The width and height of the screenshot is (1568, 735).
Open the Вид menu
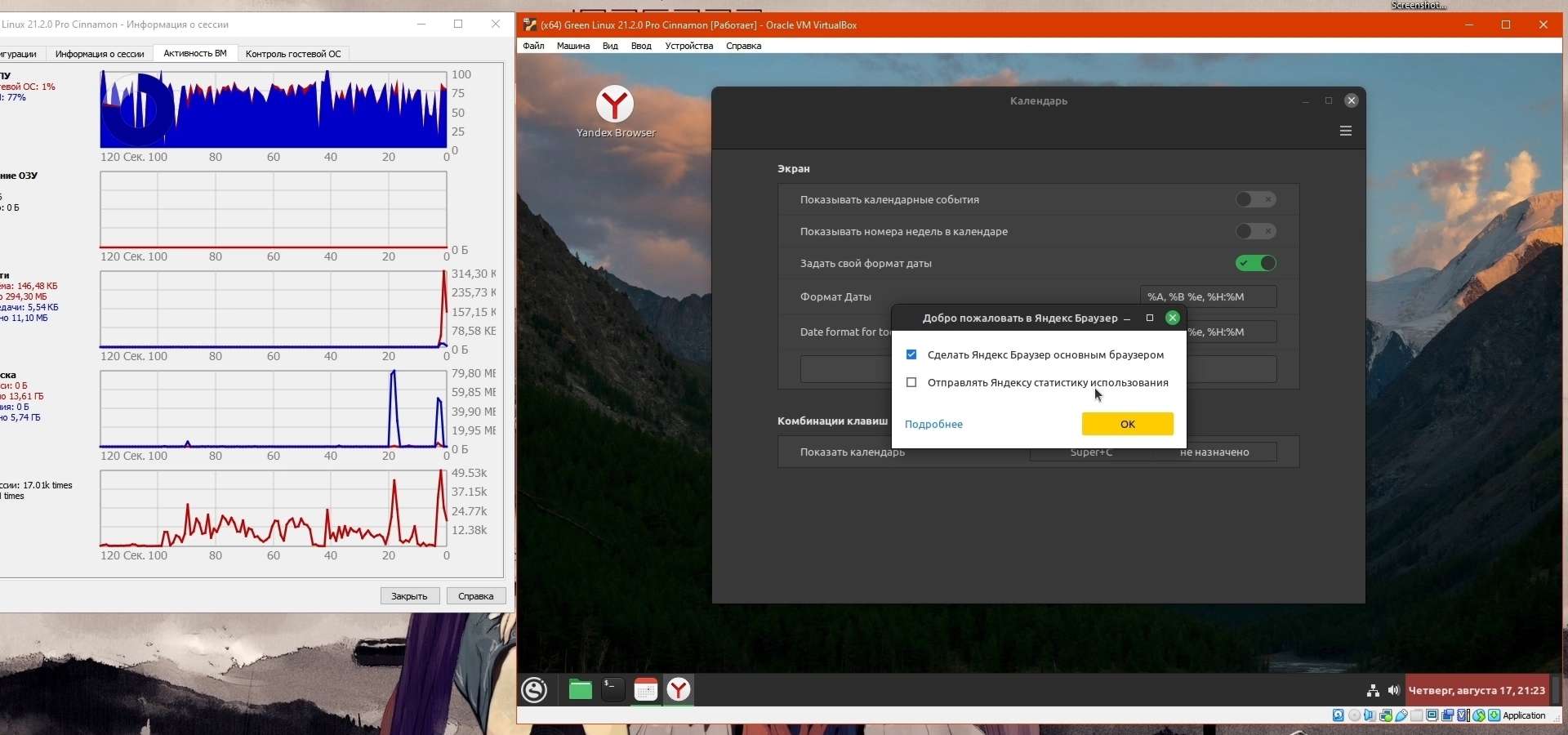pos(610,46)
